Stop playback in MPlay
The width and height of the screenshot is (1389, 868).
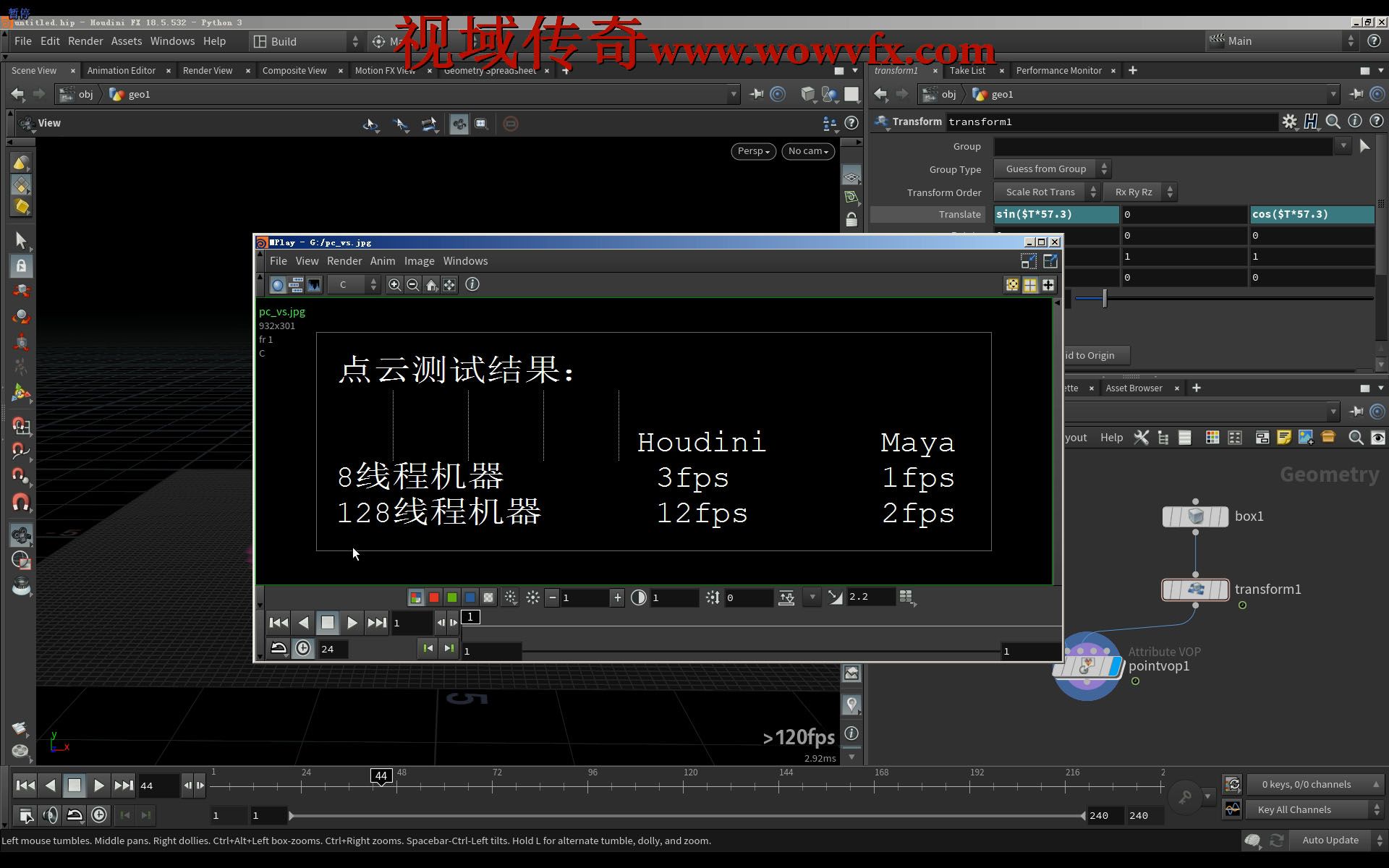[x=328, y=623]
